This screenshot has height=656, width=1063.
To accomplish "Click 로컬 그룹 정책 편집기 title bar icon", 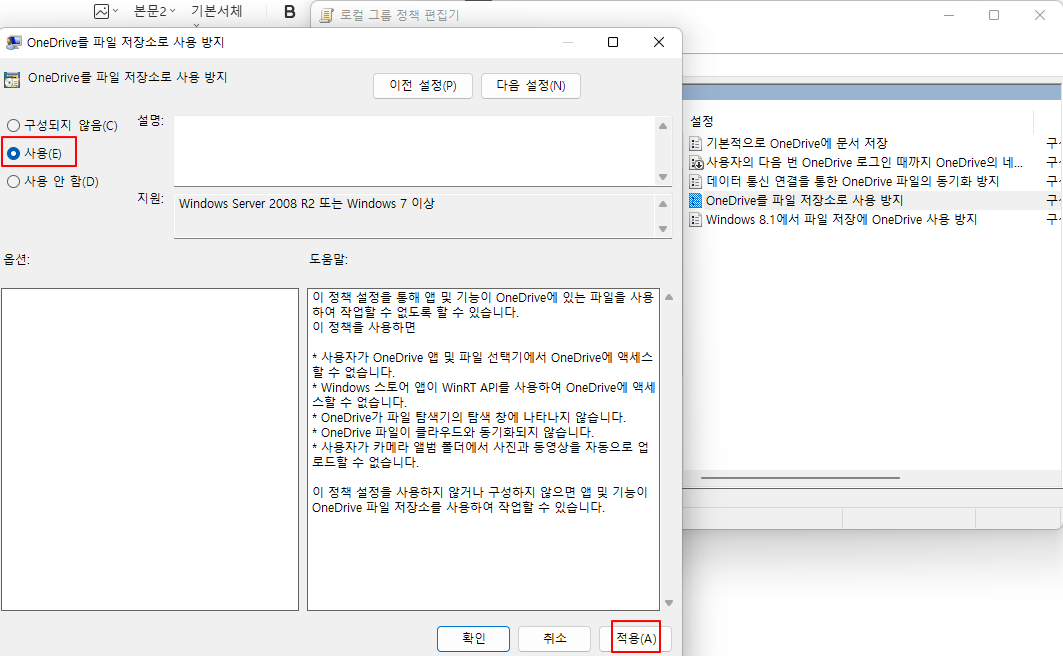I will point(327,15).
